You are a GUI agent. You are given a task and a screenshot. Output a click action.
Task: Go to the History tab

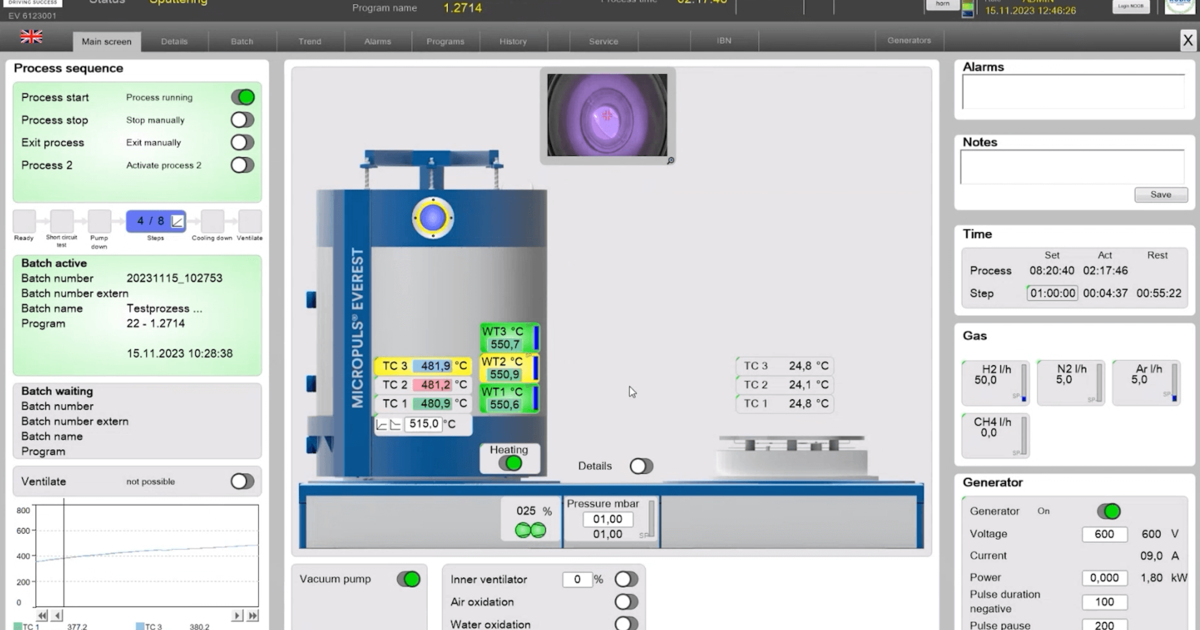click(513, 41)
